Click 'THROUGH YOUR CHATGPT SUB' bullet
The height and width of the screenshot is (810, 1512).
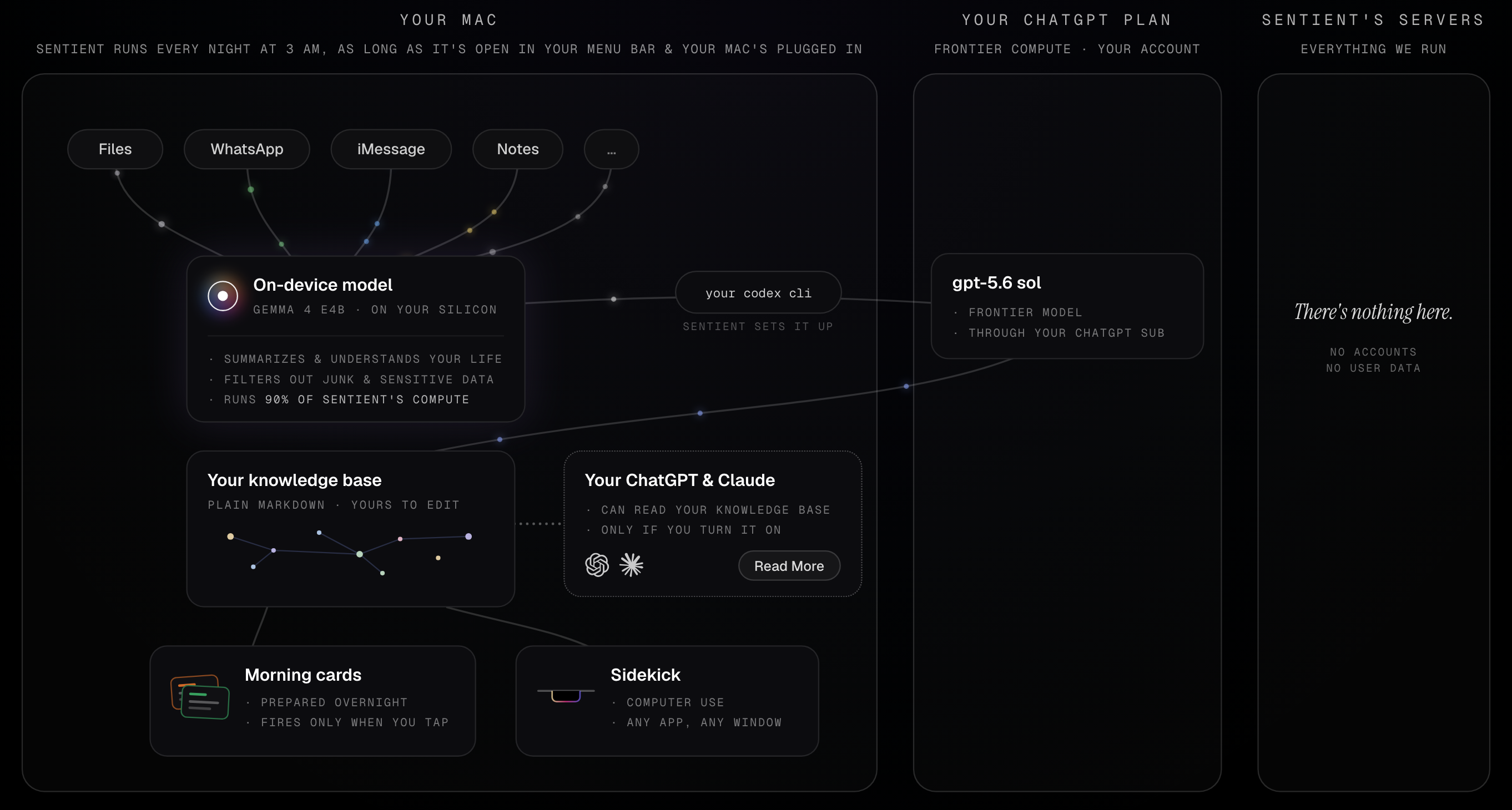coord(1066,332)
